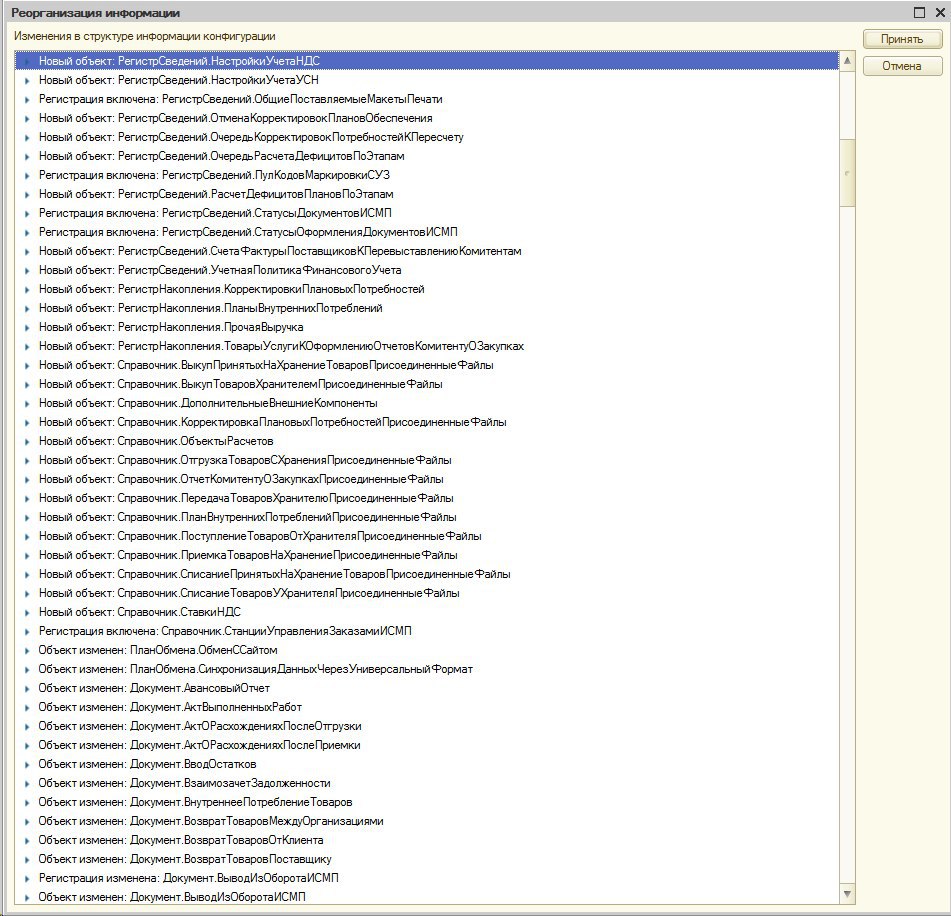This screenshot has width=951, height=916.
Task: Expand the РегистрСведений.НастройкиУчетаНДС row
Action: (x=27, y=61)
